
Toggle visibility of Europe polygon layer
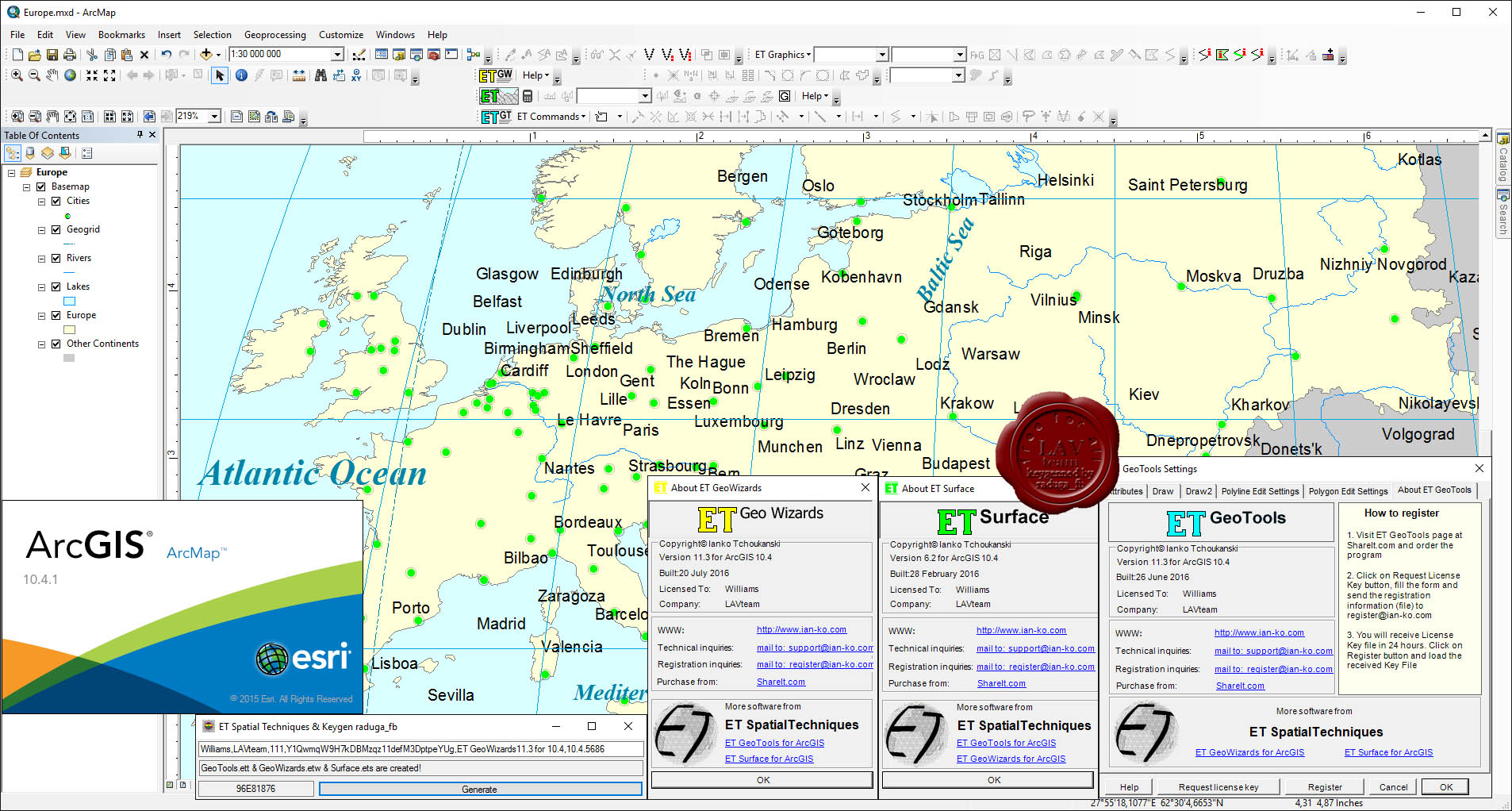pos(56,316)
